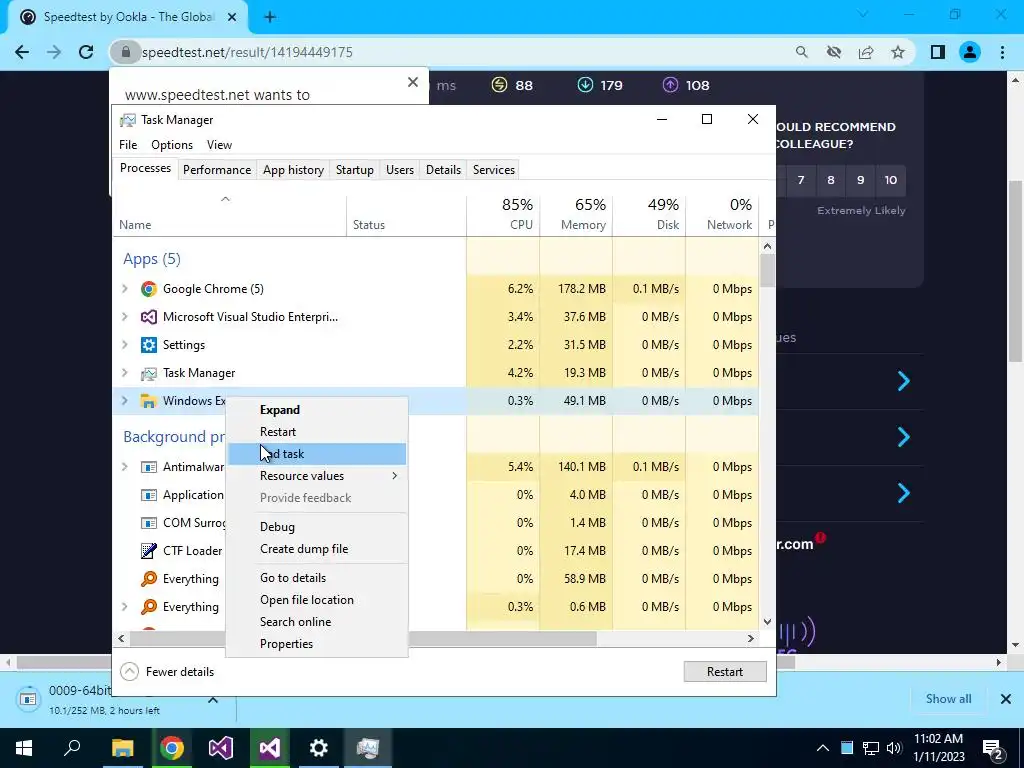The width and height of the screenshot is (1024, 768).
Task: Choose Go to details
Action: (x=317, y=577)
